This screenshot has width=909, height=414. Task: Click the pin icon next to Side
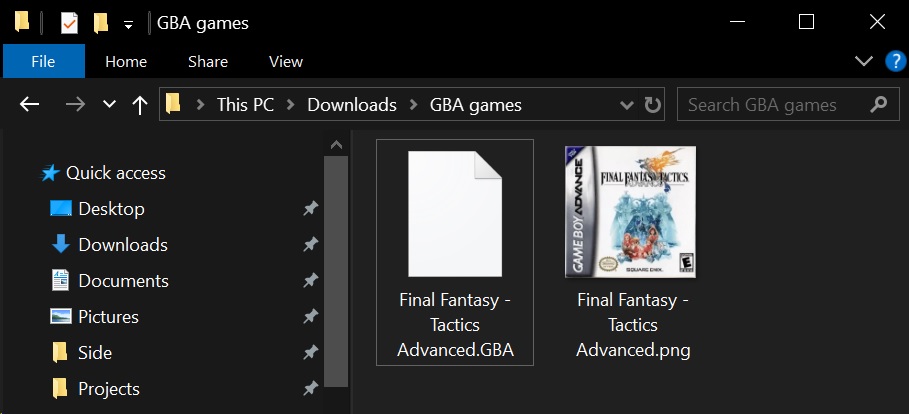(311, 353)
